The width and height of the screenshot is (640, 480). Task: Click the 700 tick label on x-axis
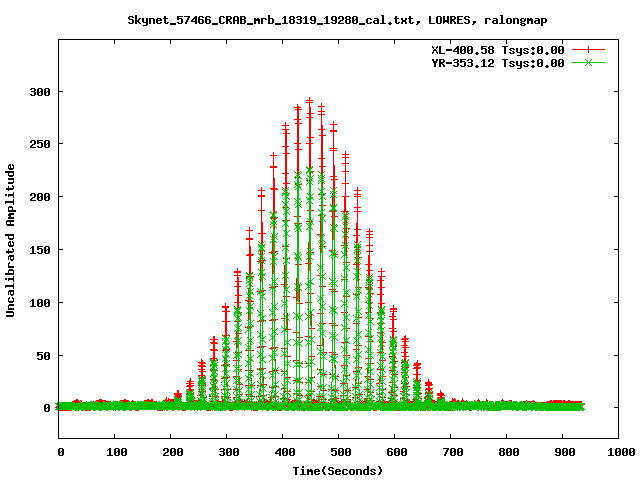tap(453, 452)
